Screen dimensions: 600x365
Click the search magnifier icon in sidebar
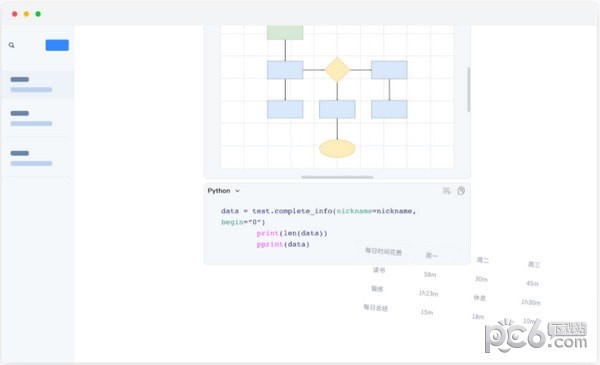tap(11, 45)
